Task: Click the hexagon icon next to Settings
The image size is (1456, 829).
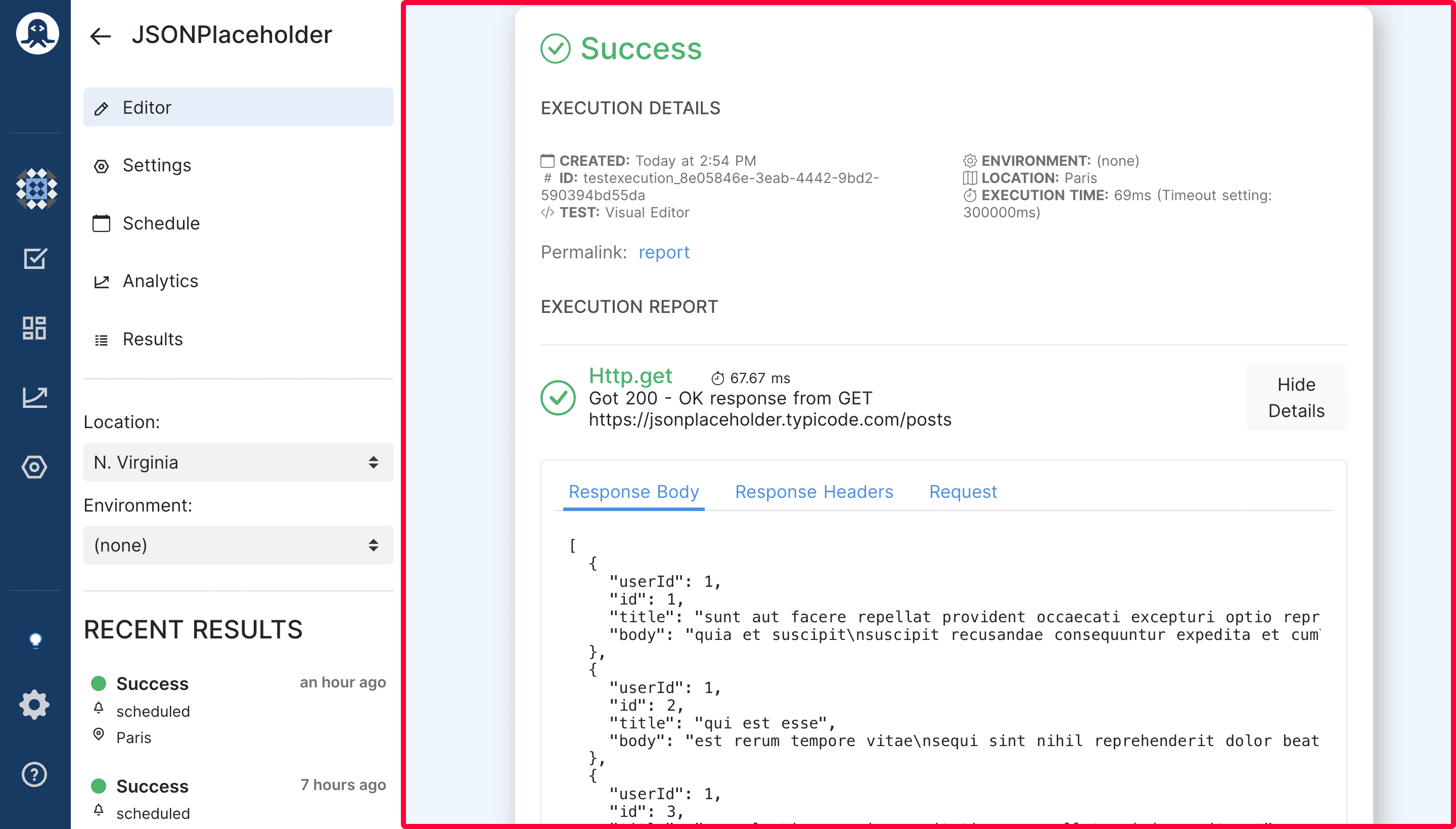Action: [x=101, y=166]
